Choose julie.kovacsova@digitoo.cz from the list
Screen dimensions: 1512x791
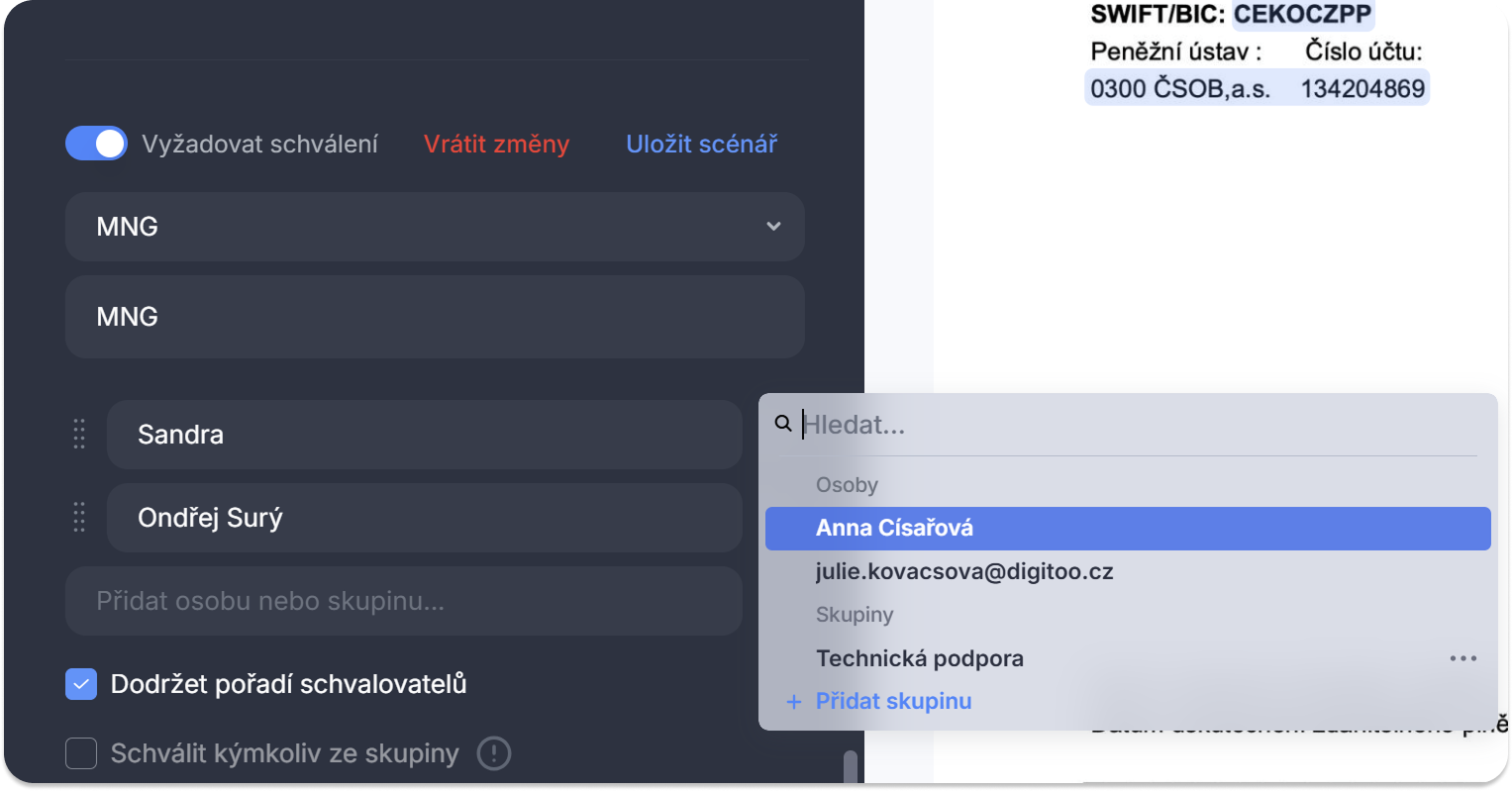click(x=963, y=572)
